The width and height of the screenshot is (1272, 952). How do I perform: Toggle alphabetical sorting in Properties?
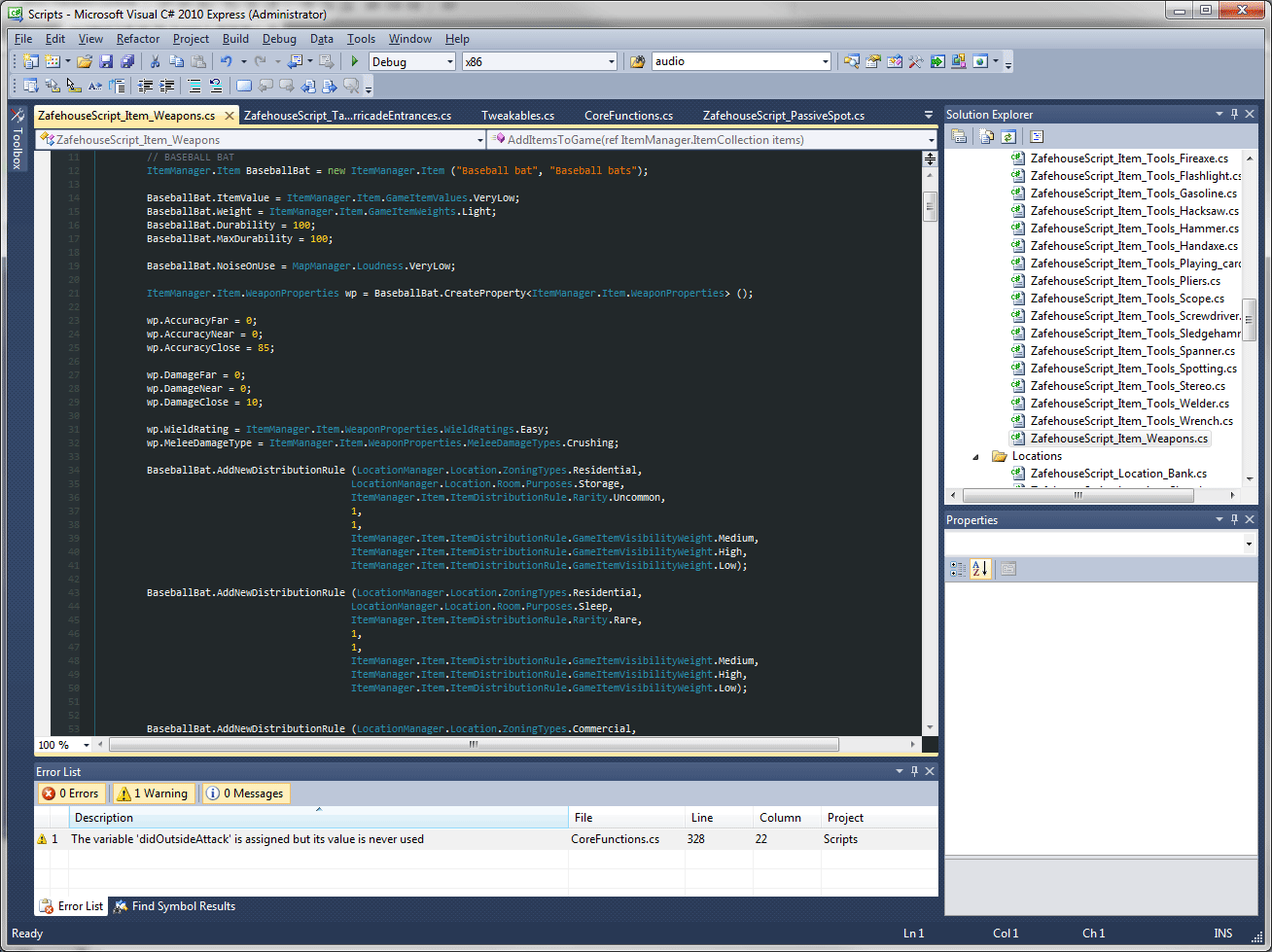[980, 569]
